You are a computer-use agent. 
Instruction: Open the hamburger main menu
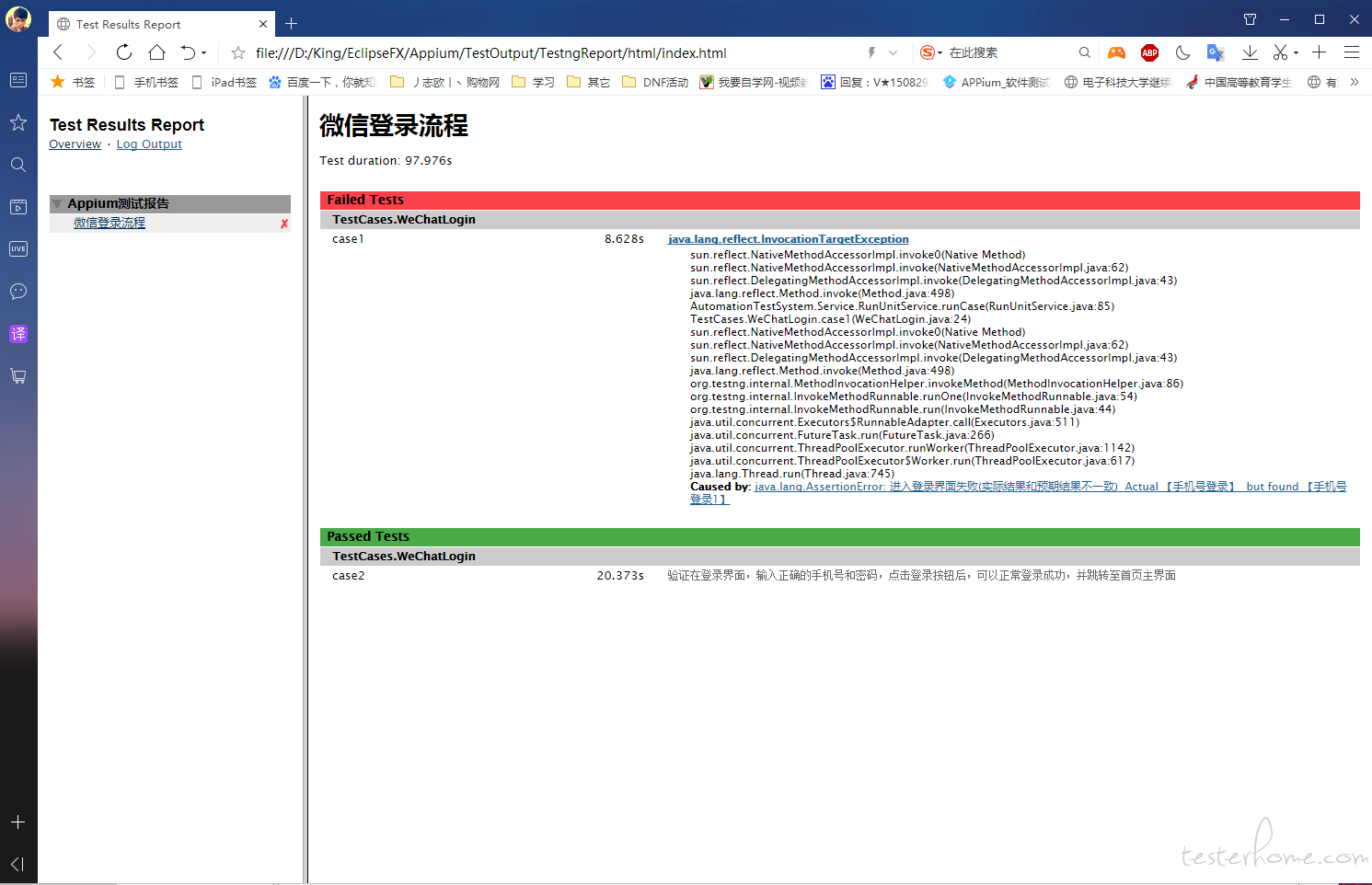coord(1352,52)
